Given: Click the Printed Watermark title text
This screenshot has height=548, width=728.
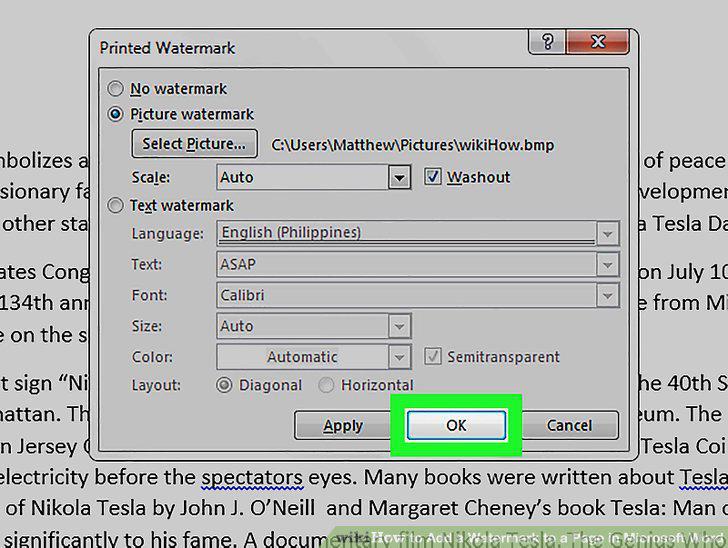Looking at the screenshot, I should coord(167,48).
